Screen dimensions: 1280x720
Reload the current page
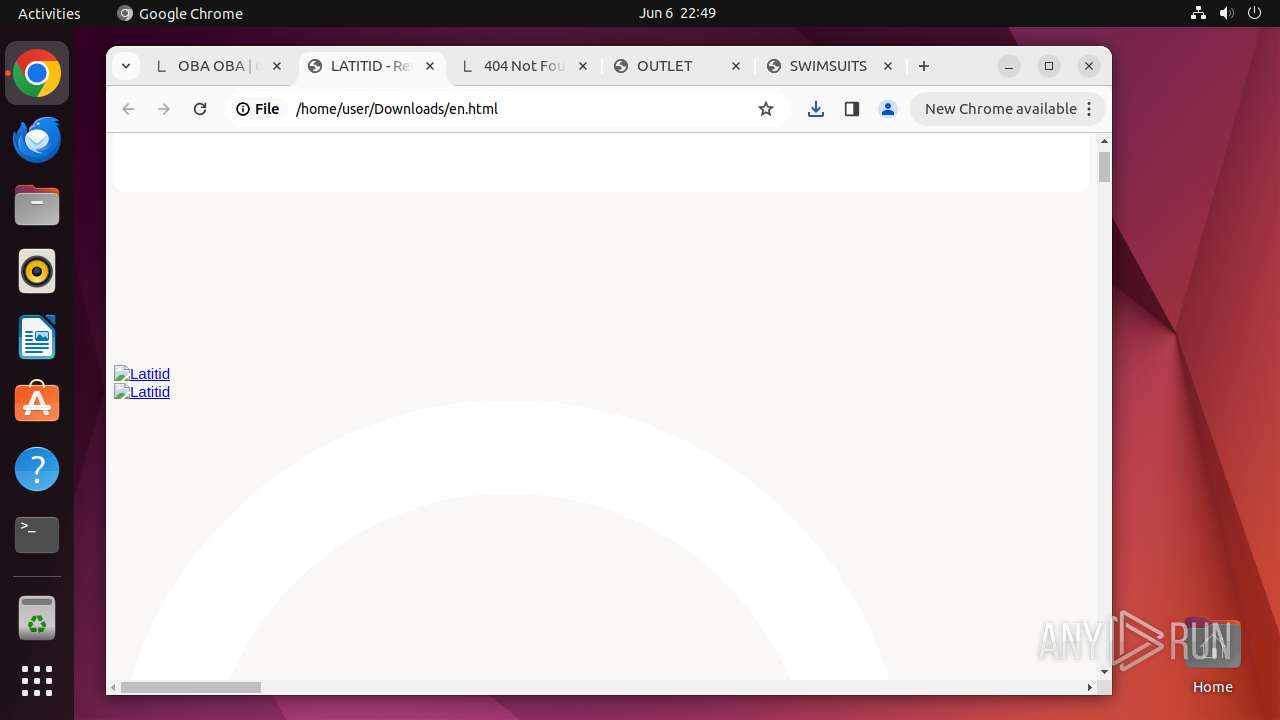(x=200, y=109)
